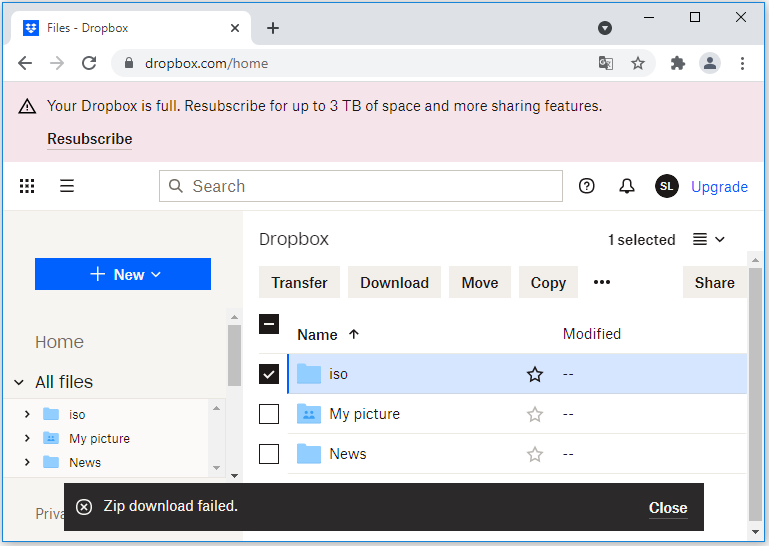Image resolution: width=769 pixels, height=546 pixels.
Task: Go to Home in the sidebar
Action: pyautogui.click(x=59, y=342)
